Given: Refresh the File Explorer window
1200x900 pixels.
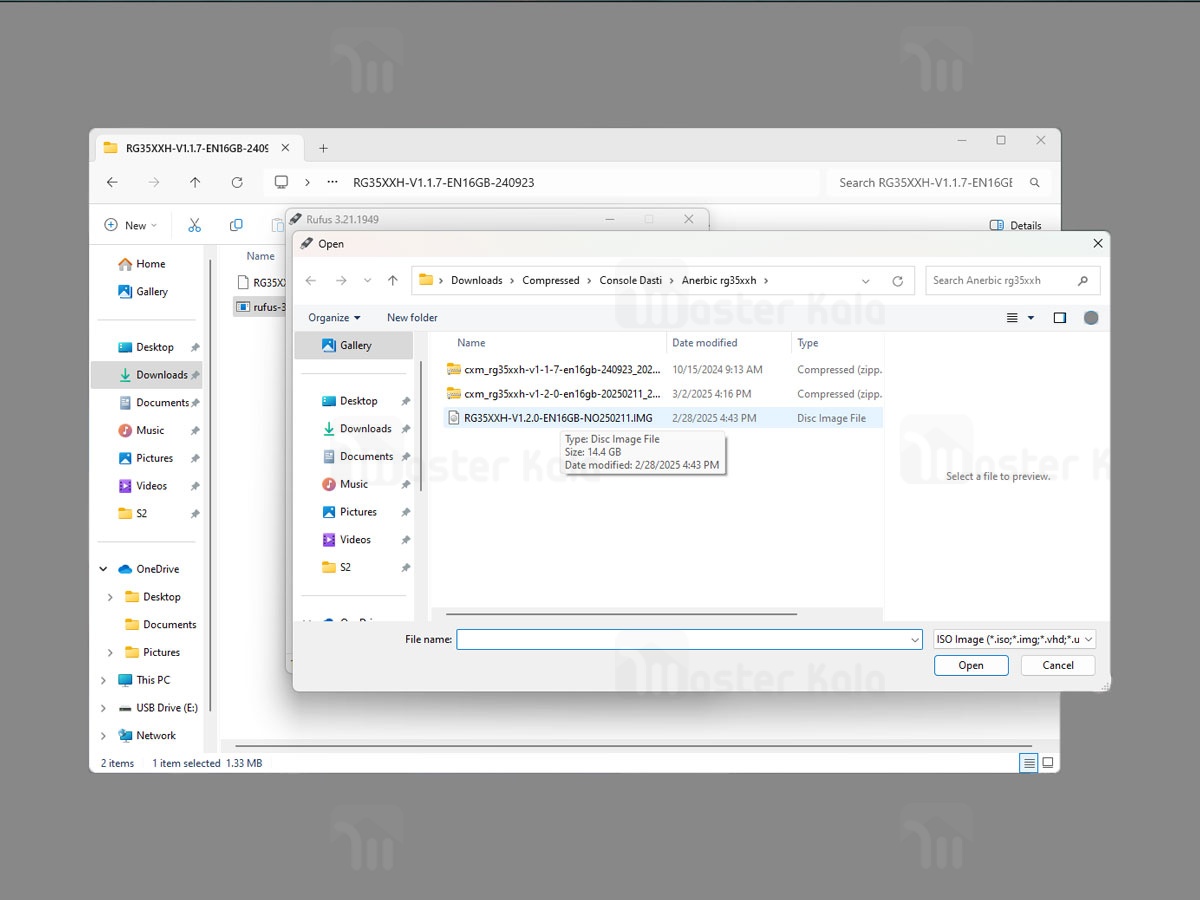Looking at the screenshot, I should [237, 183].
